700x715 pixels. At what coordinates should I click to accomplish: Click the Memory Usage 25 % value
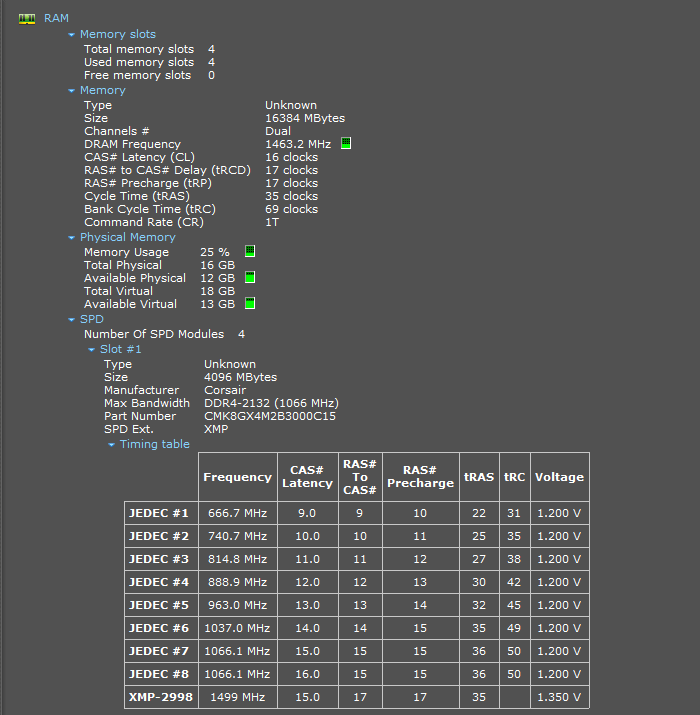215,252
